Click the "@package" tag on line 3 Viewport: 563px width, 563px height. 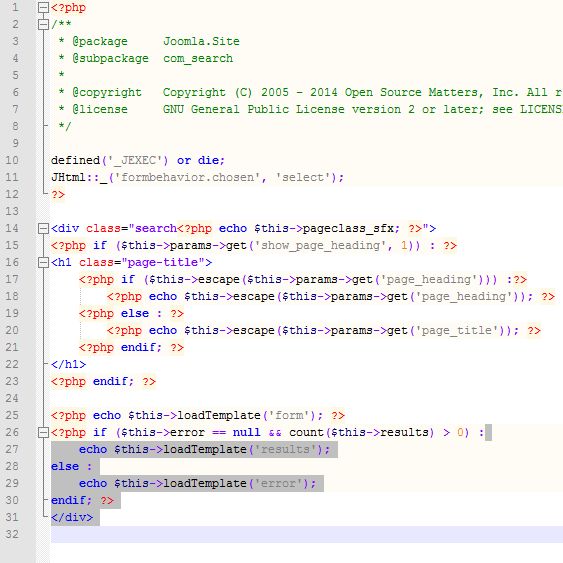(x=100, y=42)
